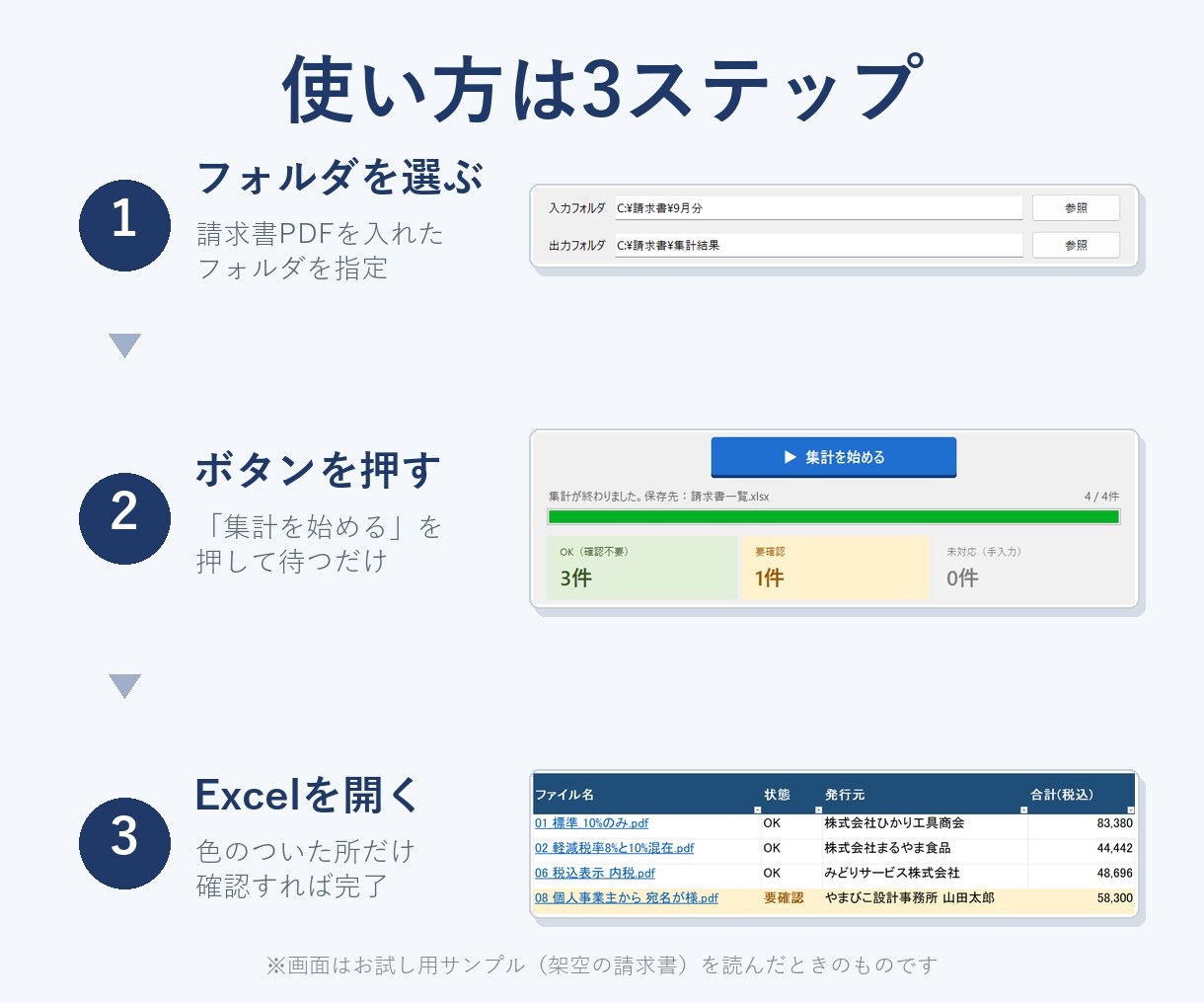The height and width of the screenshot is (1003, 1204).
Task: Click the 出力フォルダ label
Action: (577, 245)
